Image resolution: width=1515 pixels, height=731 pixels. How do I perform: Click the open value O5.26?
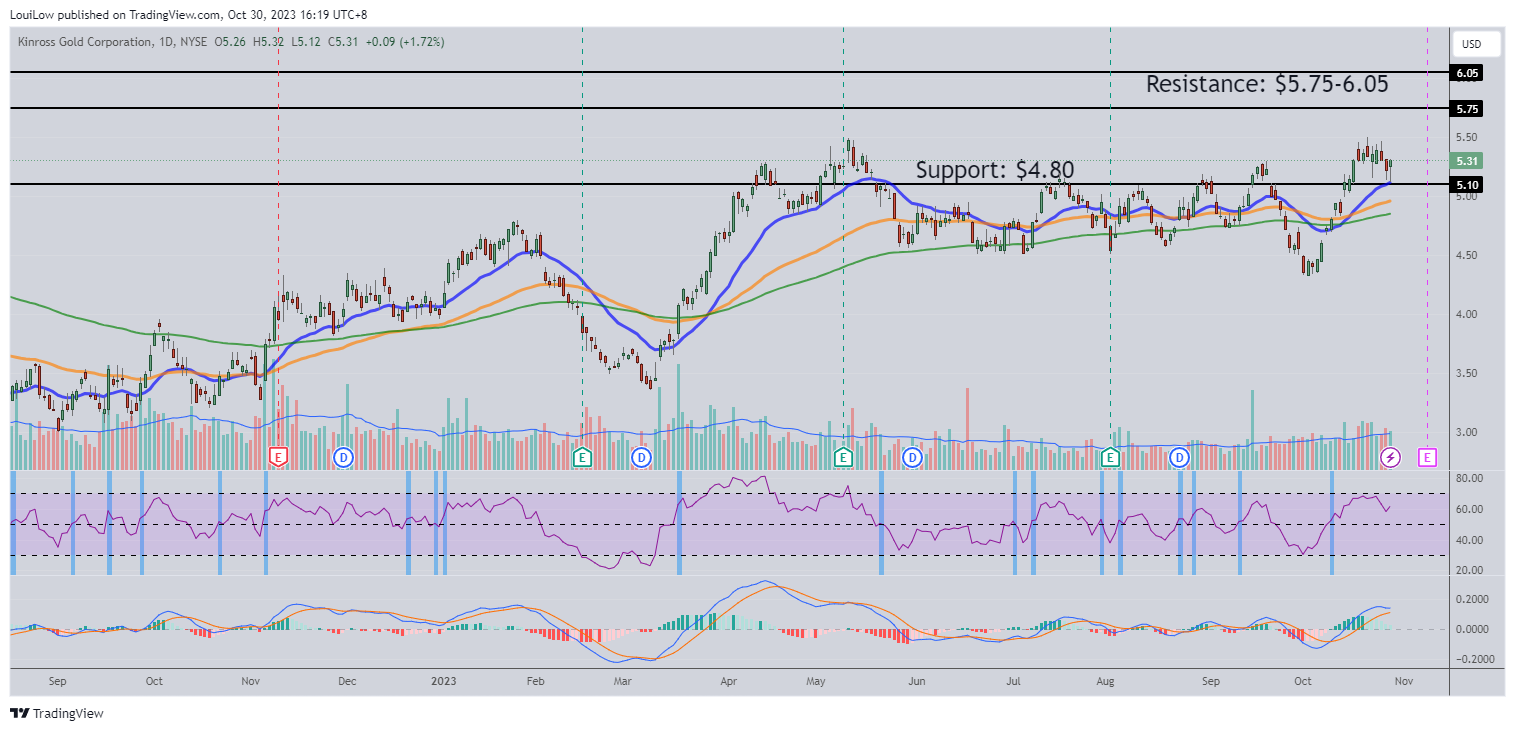click(230, 42)
